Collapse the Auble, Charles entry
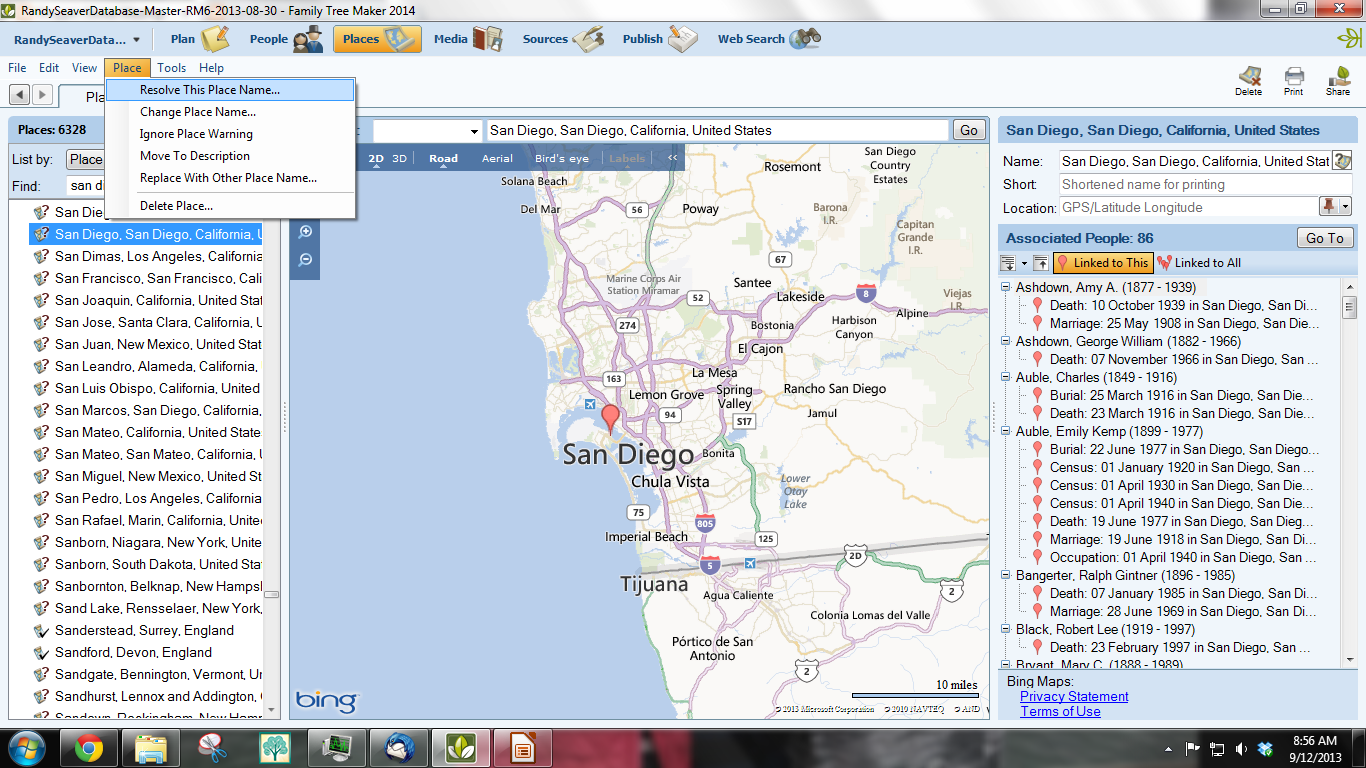The height and width of the screenshot is (768, 1366). [1006, 377]
